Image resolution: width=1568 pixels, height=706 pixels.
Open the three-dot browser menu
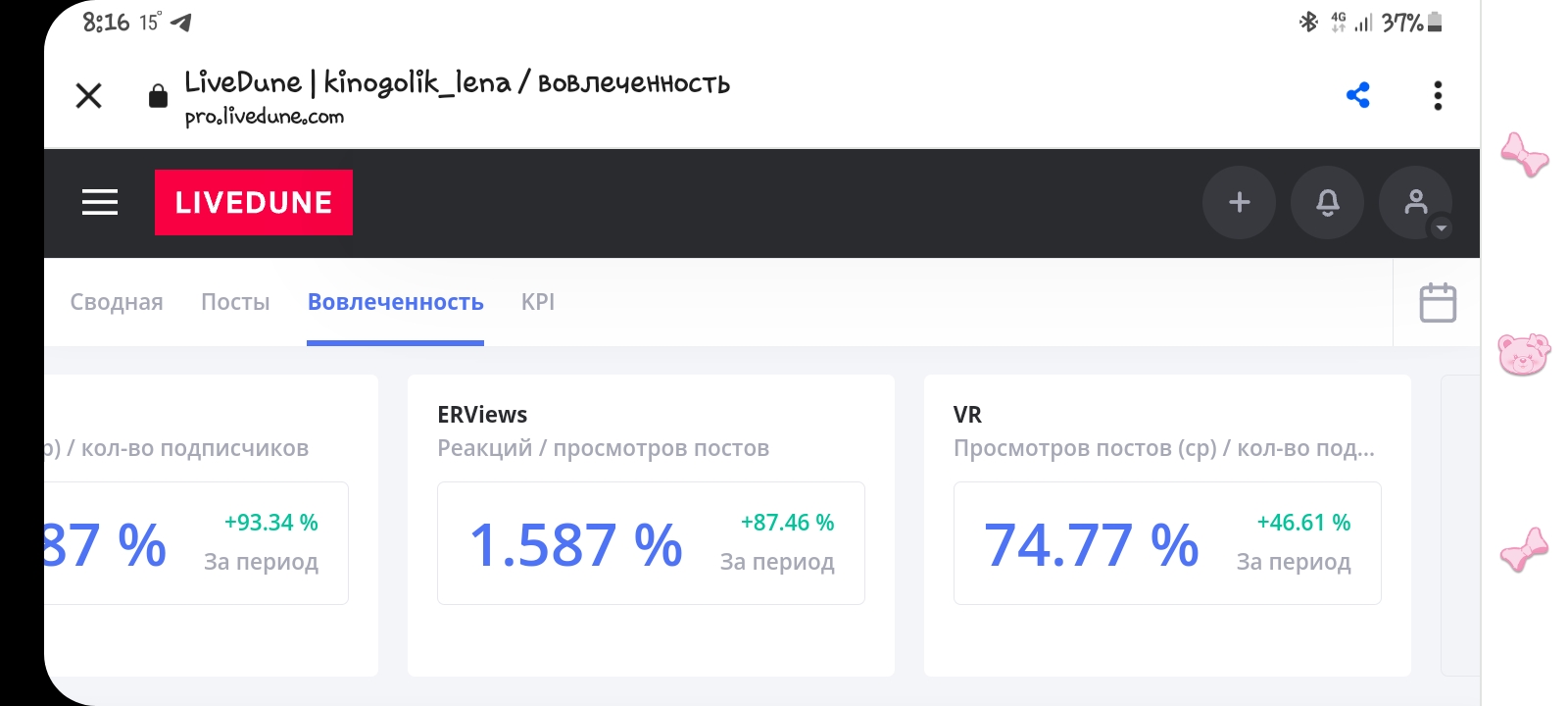pos(1438,95)
